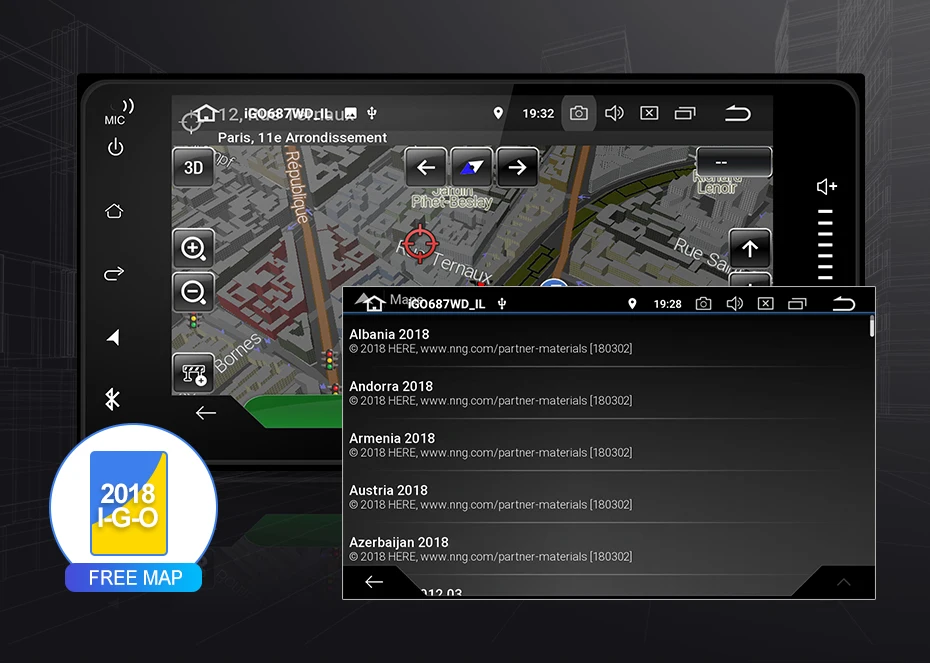This screenshot has width=930, height=664.
Task: Zoom out on the map
Action: point(193,292)
